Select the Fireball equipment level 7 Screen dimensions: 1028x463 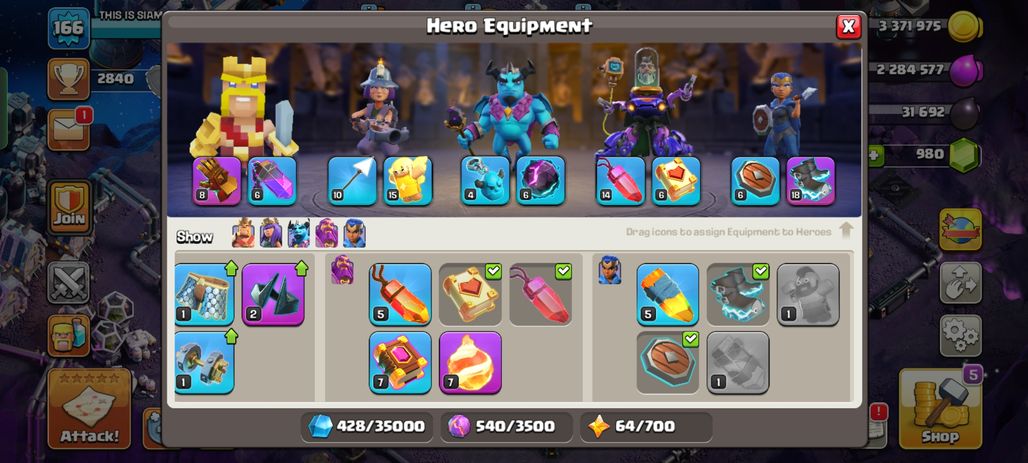(470, 363)
